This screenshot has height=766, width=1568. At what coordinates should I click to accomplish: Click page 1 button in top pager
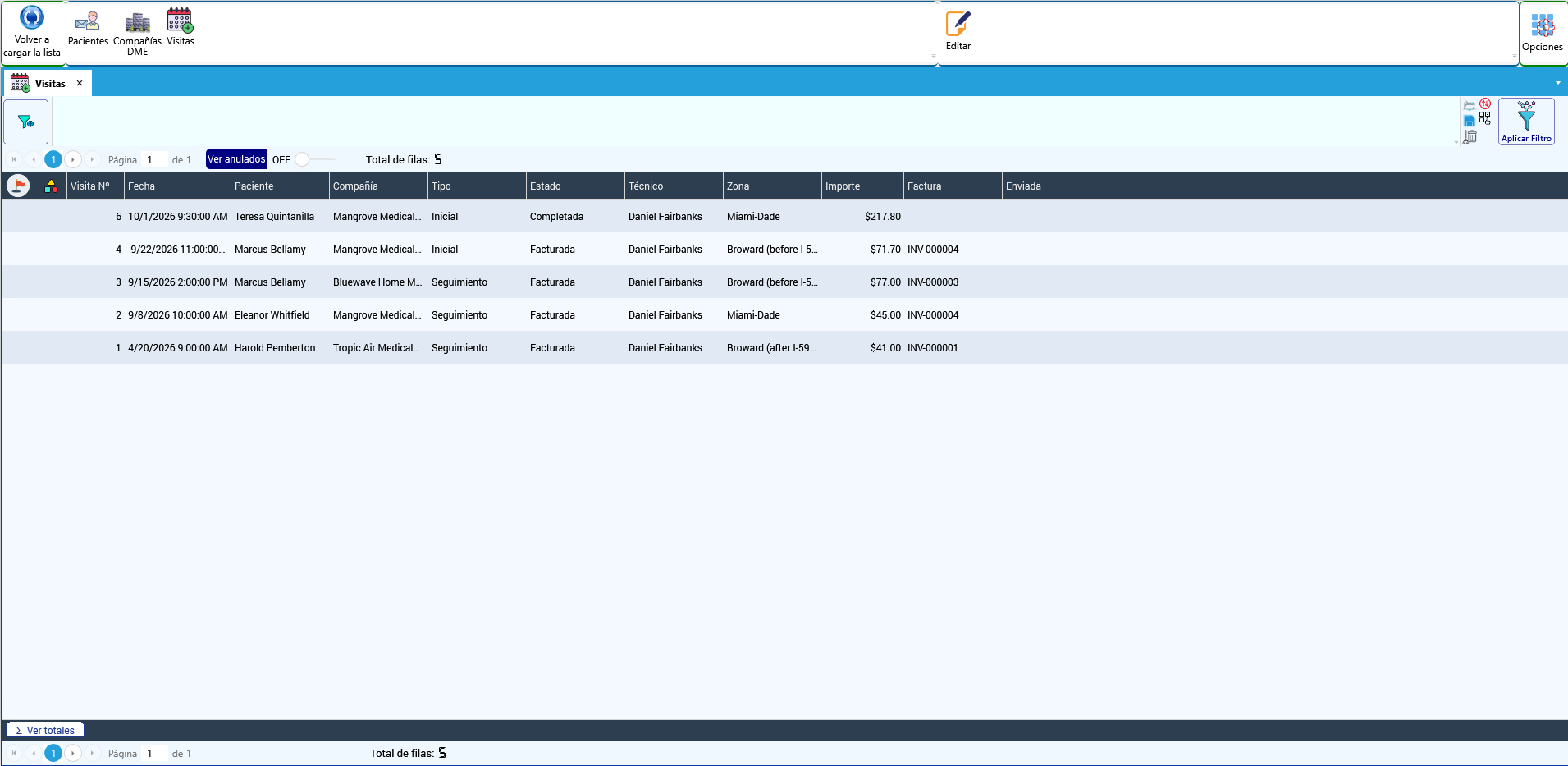click(x=53, y=159)
